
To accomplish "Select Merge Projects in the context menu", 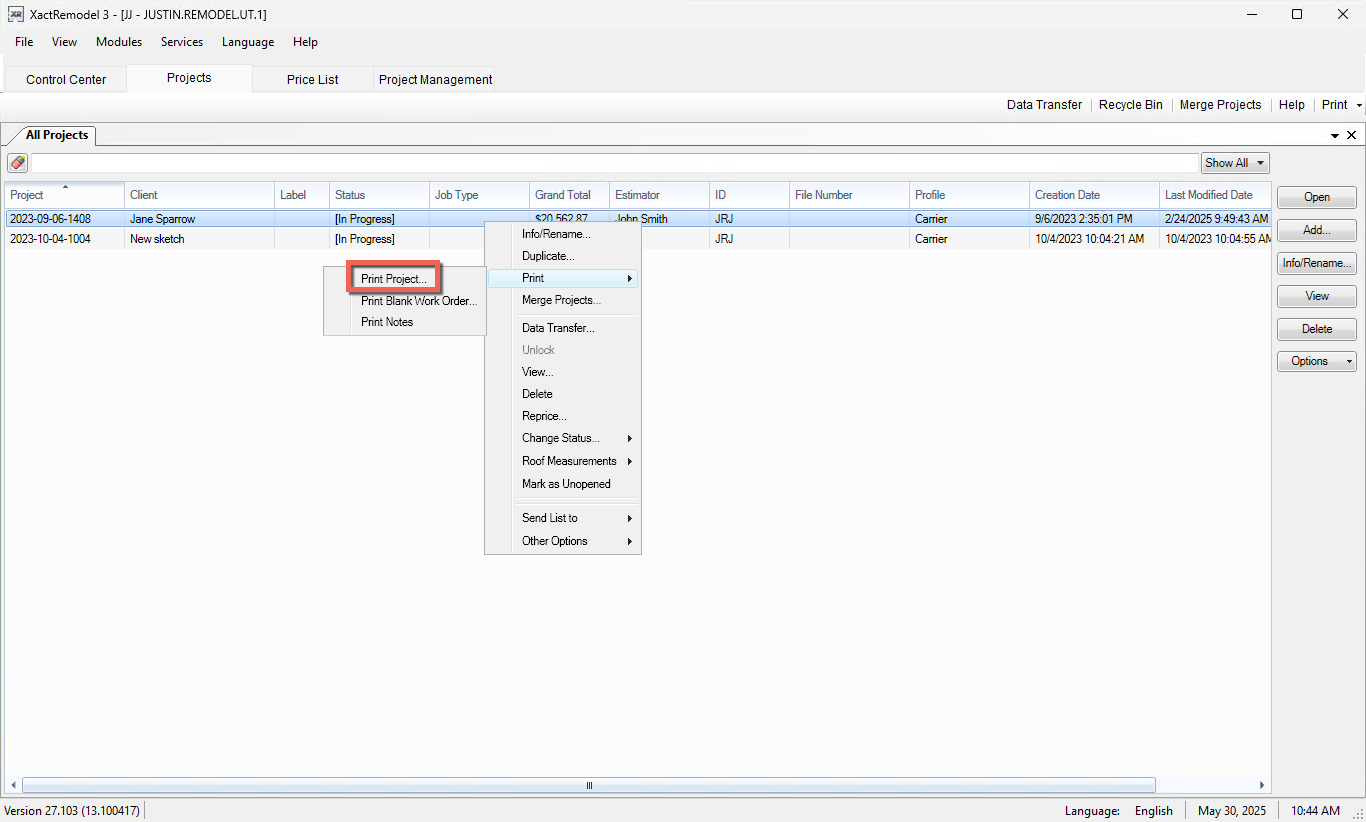I will 563,300.
